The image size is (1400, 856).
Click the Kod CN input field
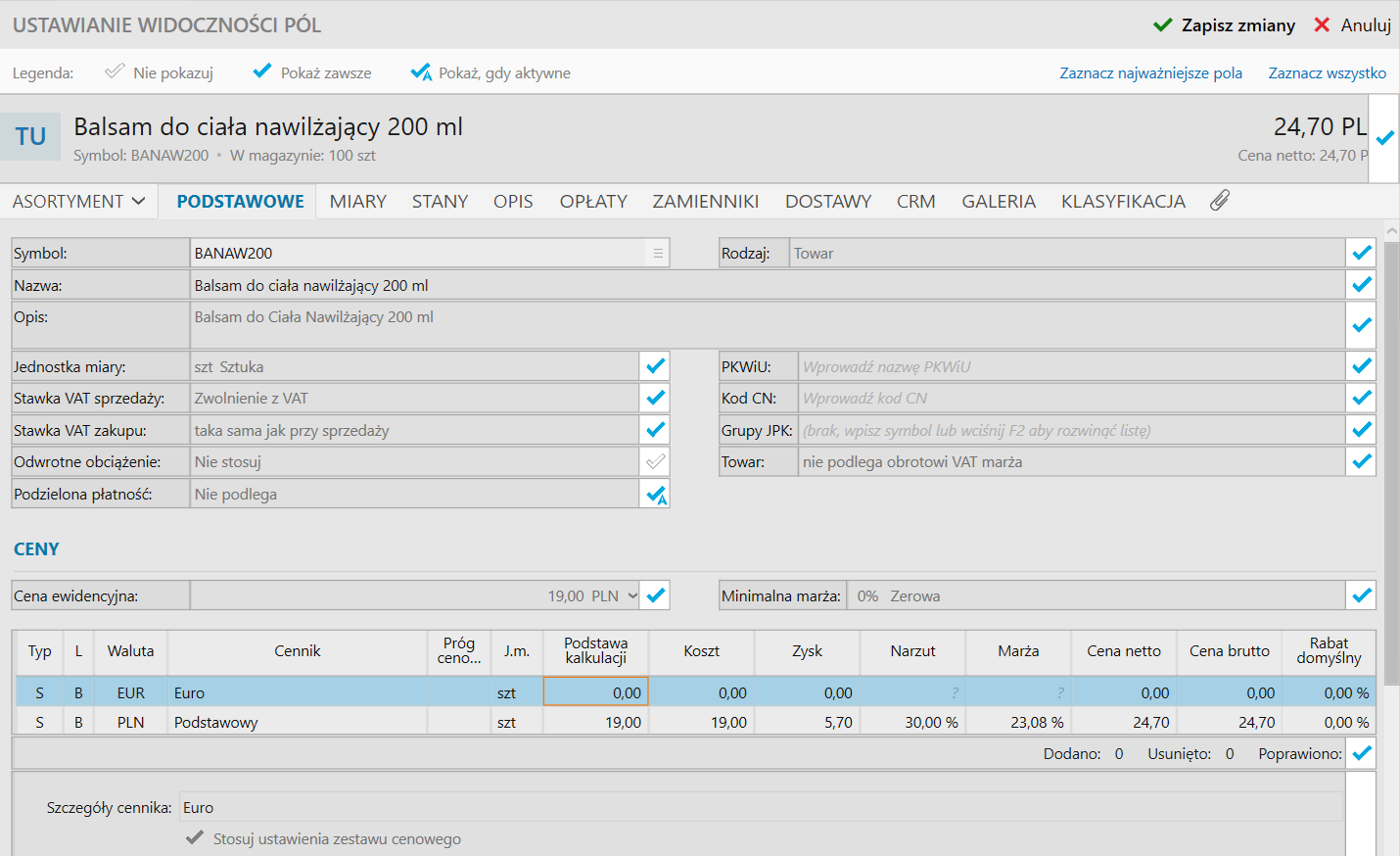(x=1071, y=398)
